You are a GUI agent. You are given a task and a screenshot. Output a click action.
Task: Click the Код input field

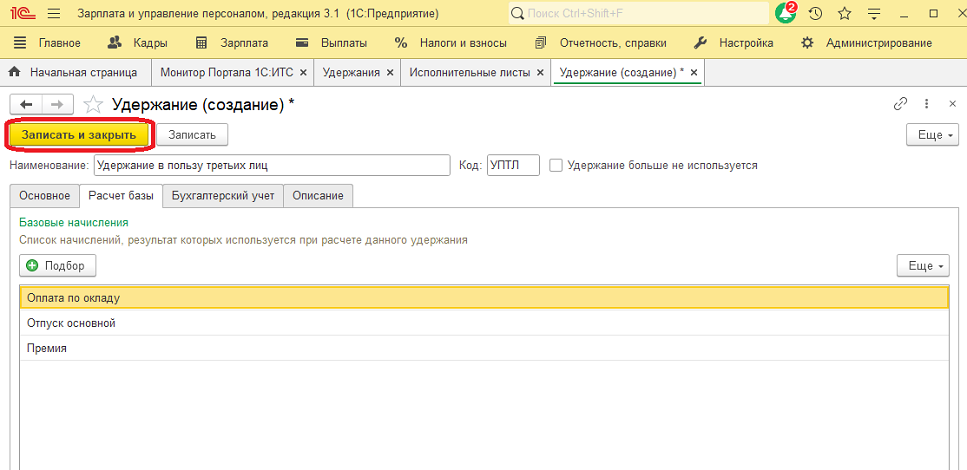pos(513,165)
